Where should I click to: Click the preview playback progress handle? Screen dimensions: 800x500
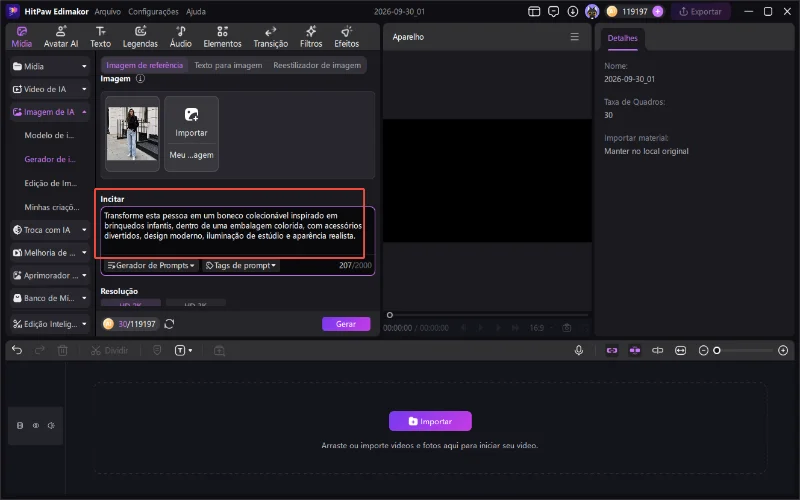click(x=390, y=315)
